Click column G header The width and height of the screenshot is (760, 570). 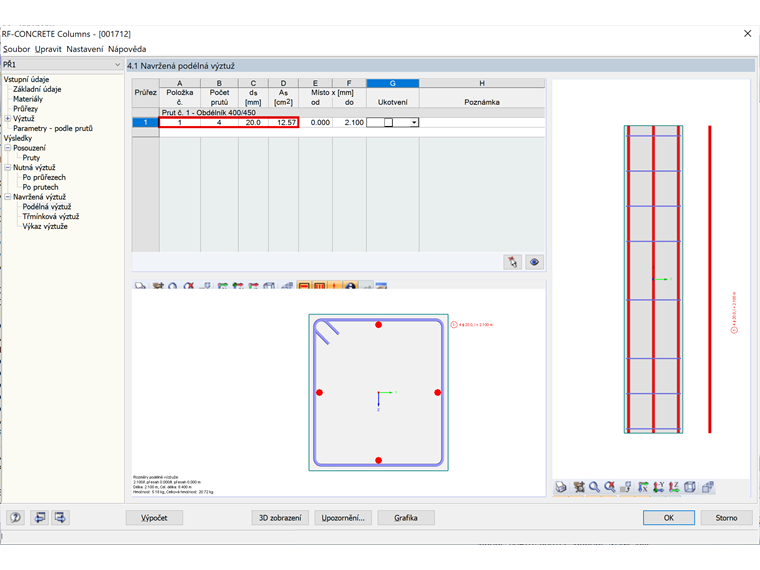coord(393,83)
